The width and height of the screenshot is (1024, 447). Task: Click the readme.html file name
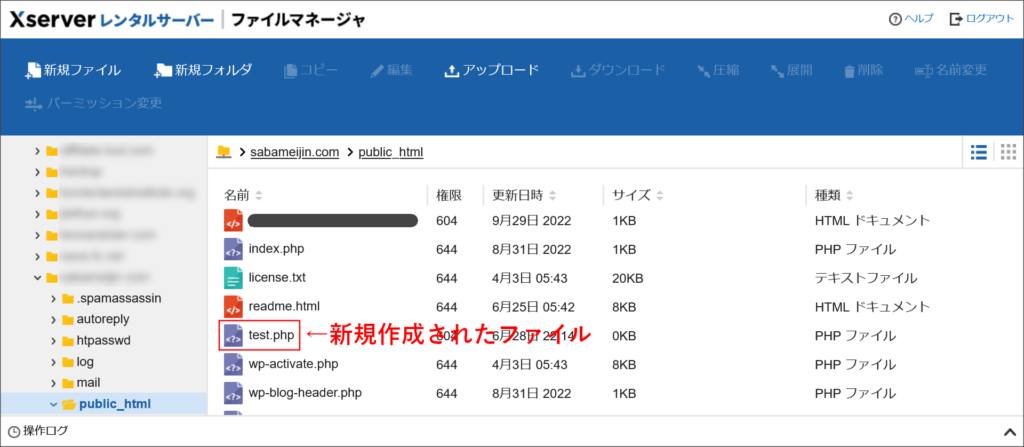[284, 306]
